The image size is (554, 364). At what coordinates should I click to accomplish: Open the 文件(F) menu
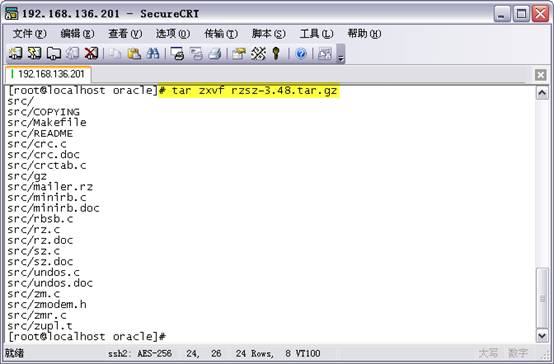coord(29,34)
